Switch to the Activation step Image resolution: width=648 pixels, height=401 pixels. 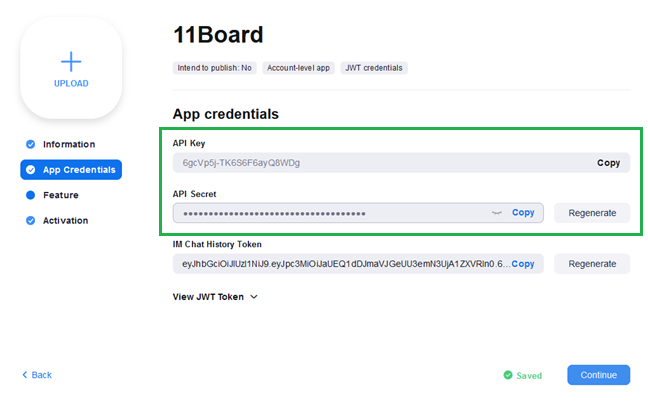(65, 220)
